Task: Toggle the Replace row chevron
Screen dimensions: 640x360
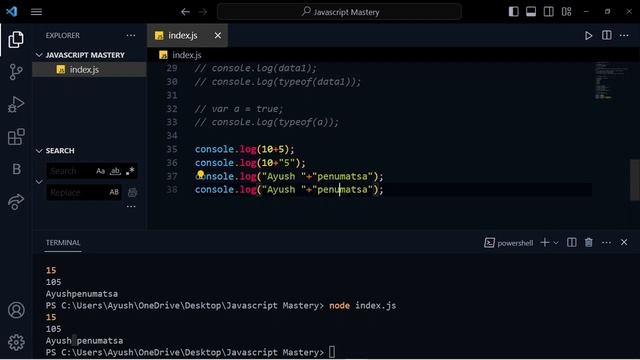Action: click(x=39, y=182)
